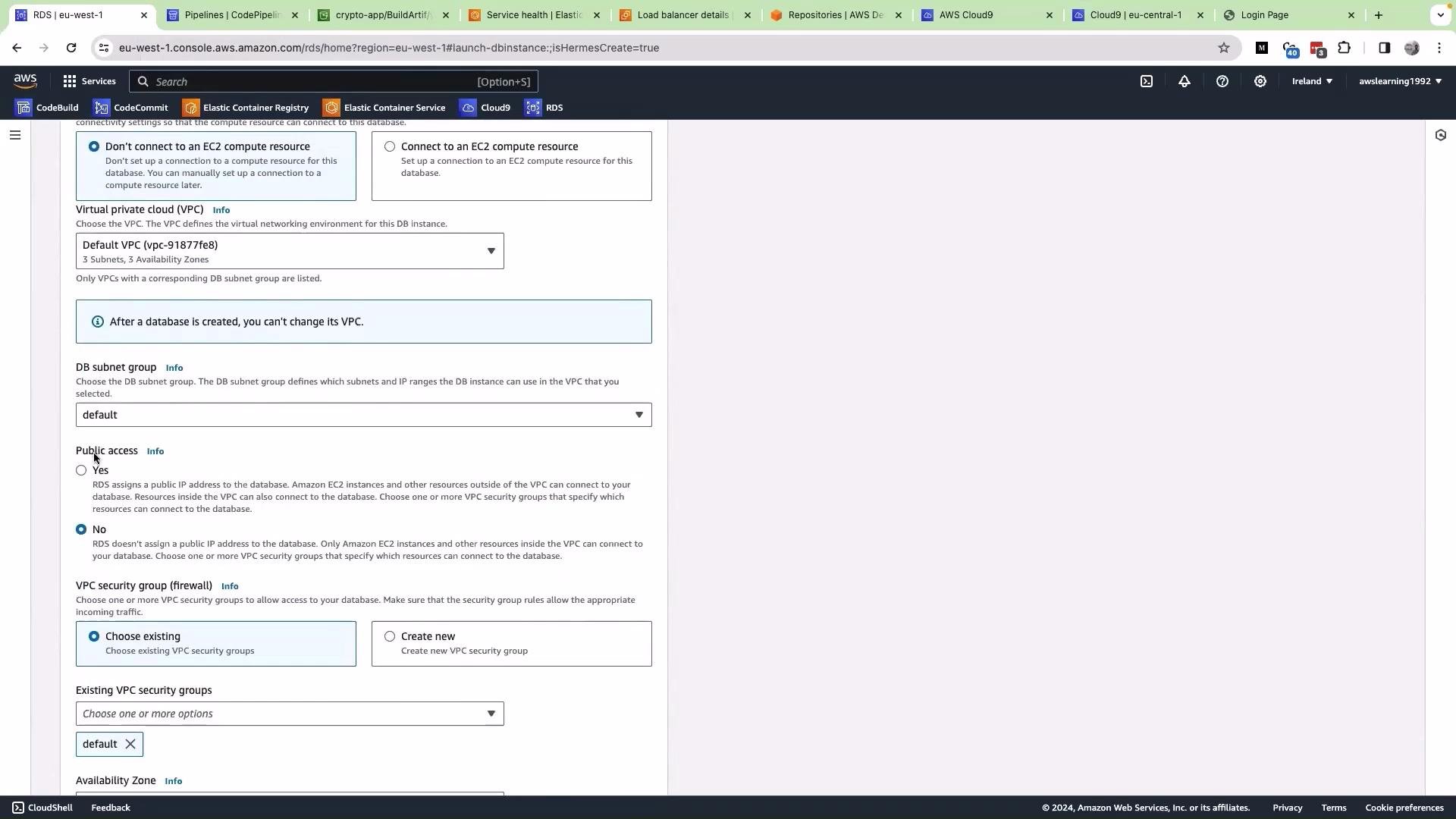Open CloudShell from the top bar

point(1147,81)
